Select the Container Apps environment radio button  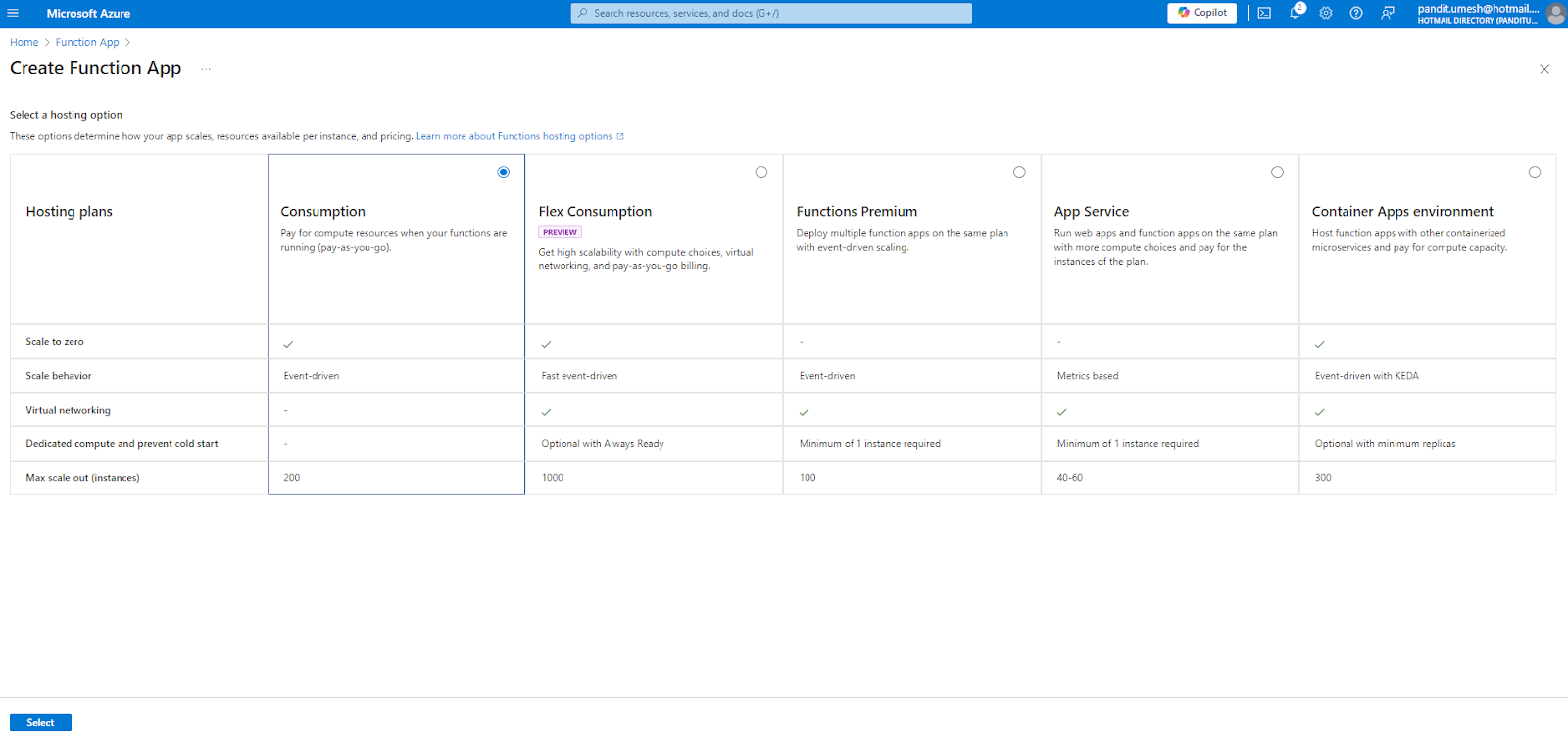[1535, 173]
